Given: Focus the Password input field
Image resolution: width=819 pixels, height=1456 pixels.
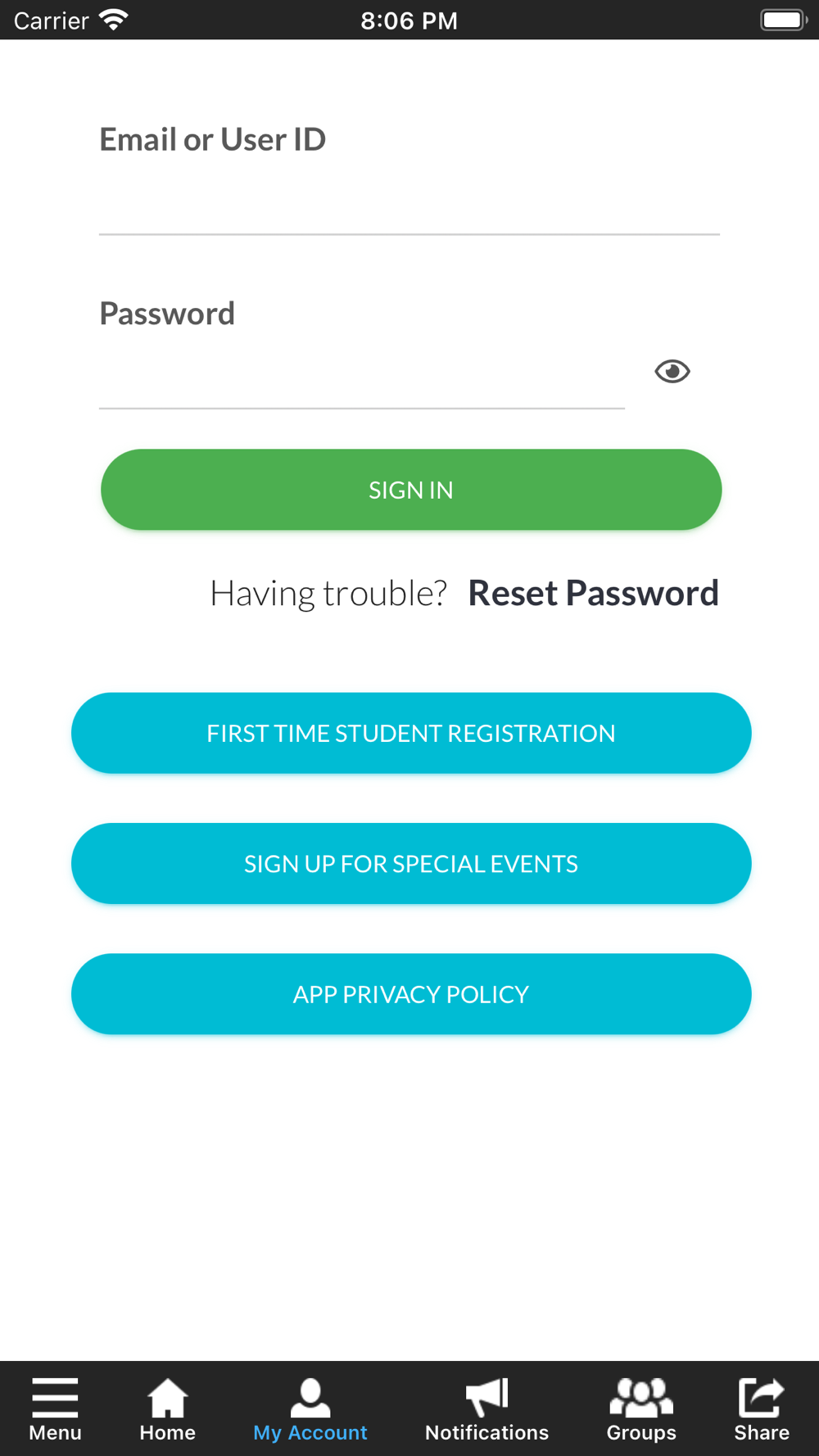Looking at the screenshot, I should (x=362, y=380).
